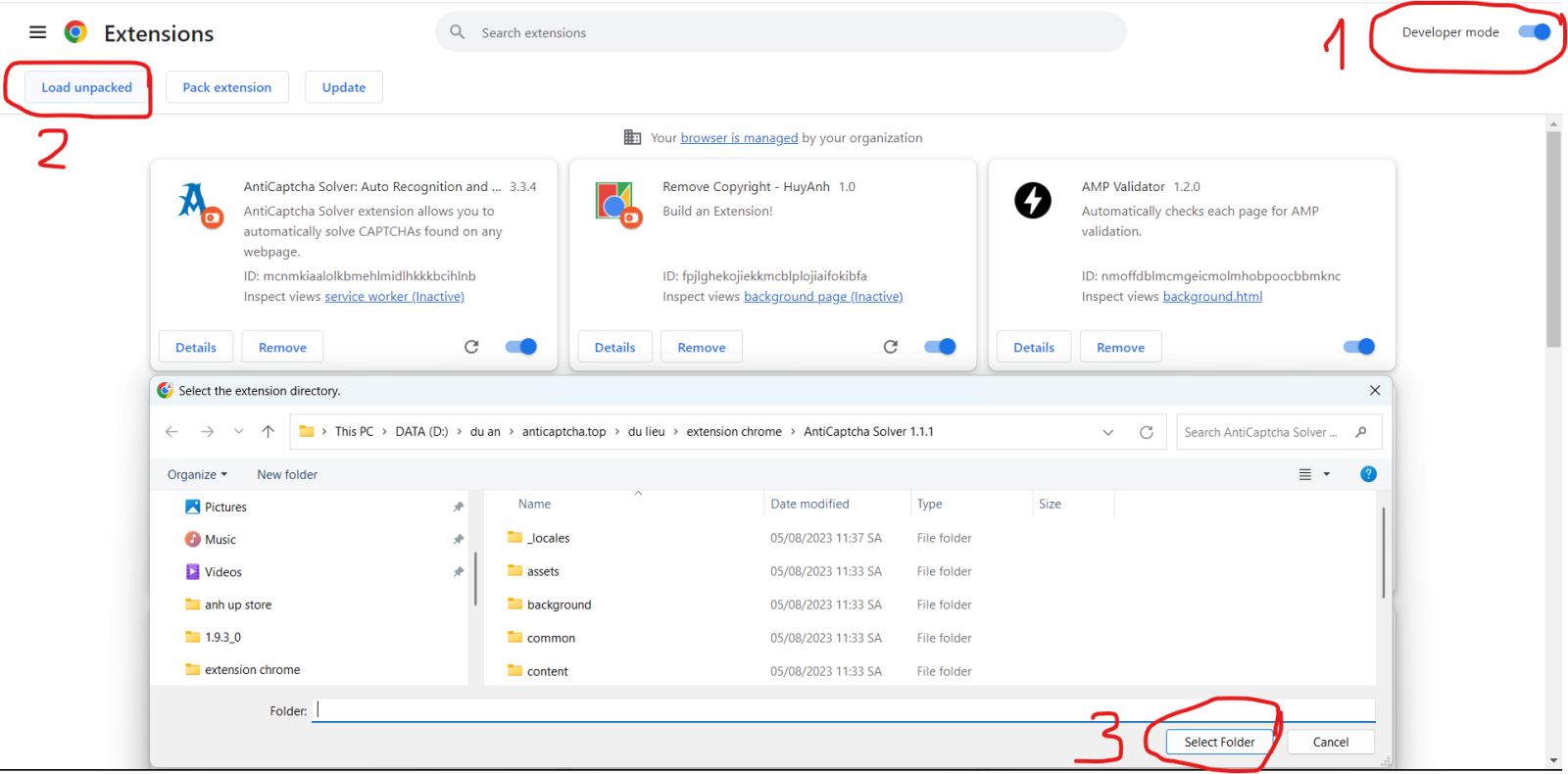
Task: Click the Update button
Action: 344,87
